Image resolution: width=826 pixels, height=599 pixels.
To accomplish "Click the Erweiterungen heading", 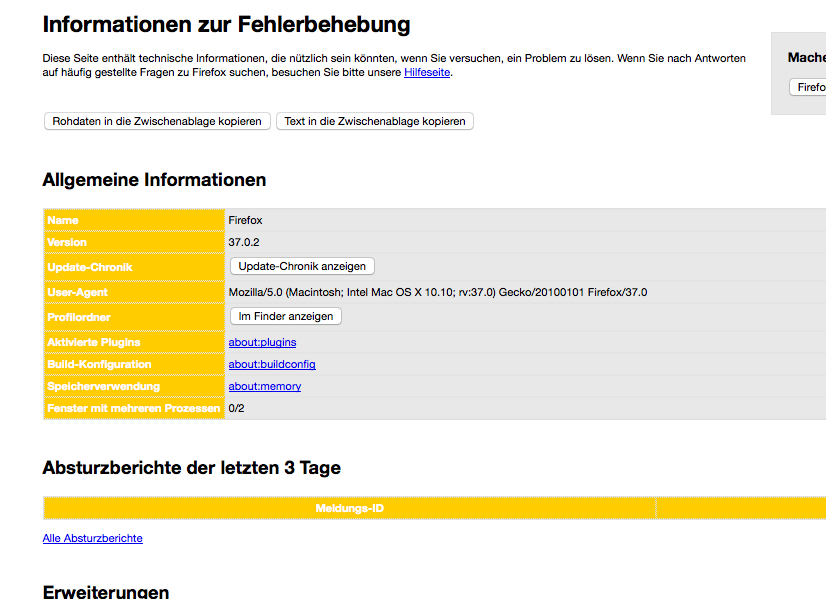I will point(106,591).
